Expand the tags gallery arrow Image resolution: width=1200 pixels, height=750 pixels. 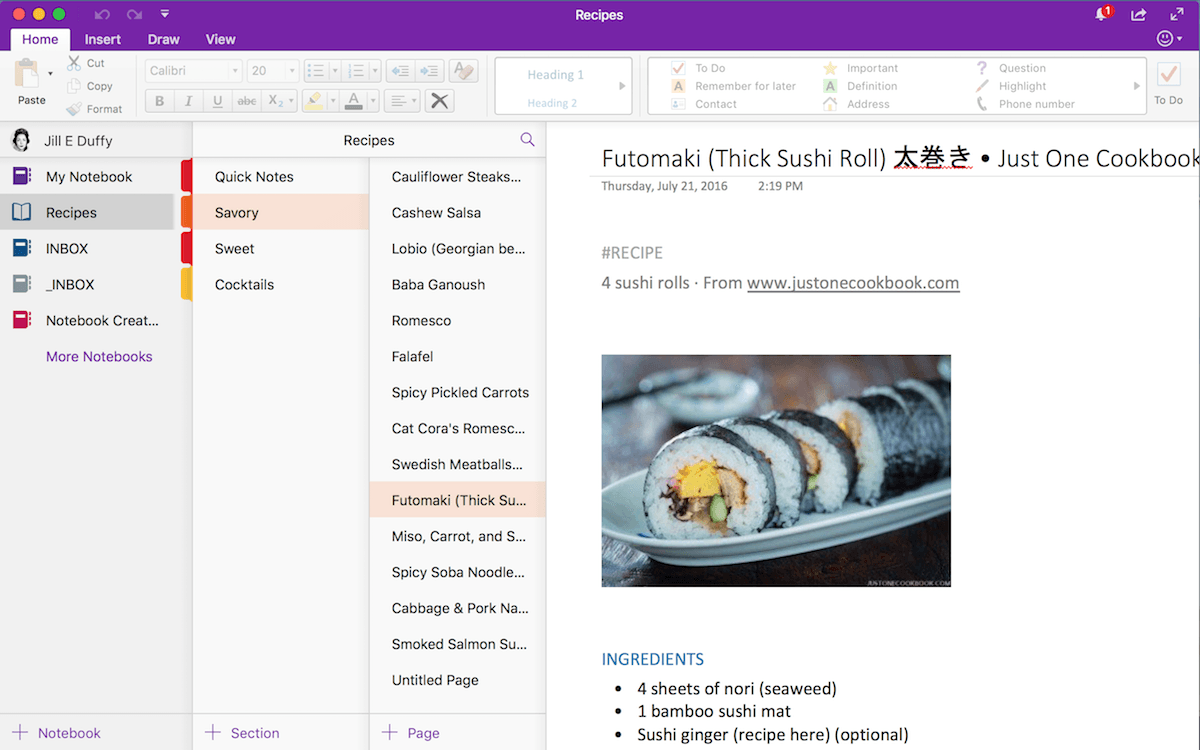pyautogui.click(x=1136, y=86)
